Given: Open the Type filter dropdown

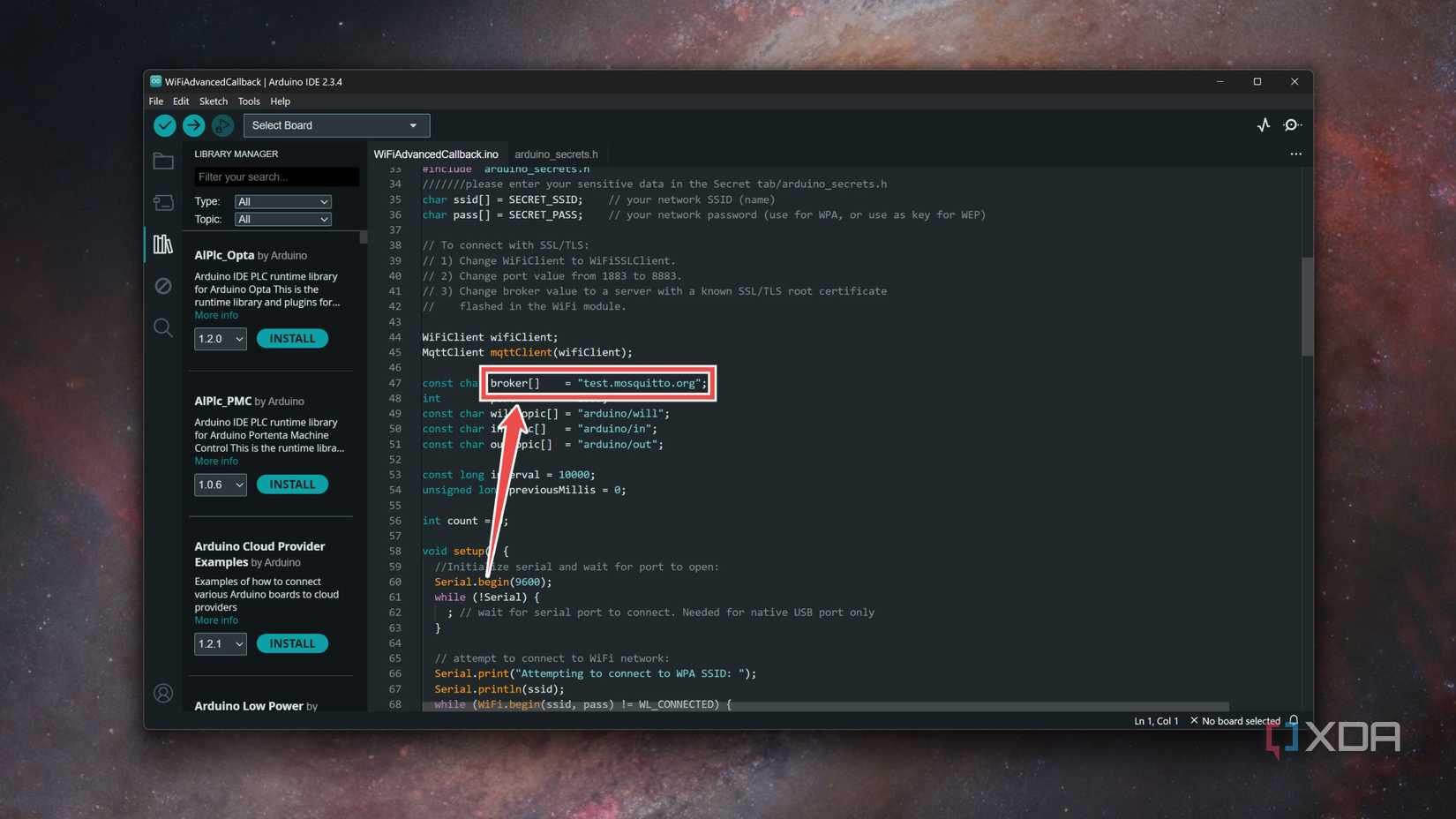Looking at the screenshot, I should [x=282, y=201].
